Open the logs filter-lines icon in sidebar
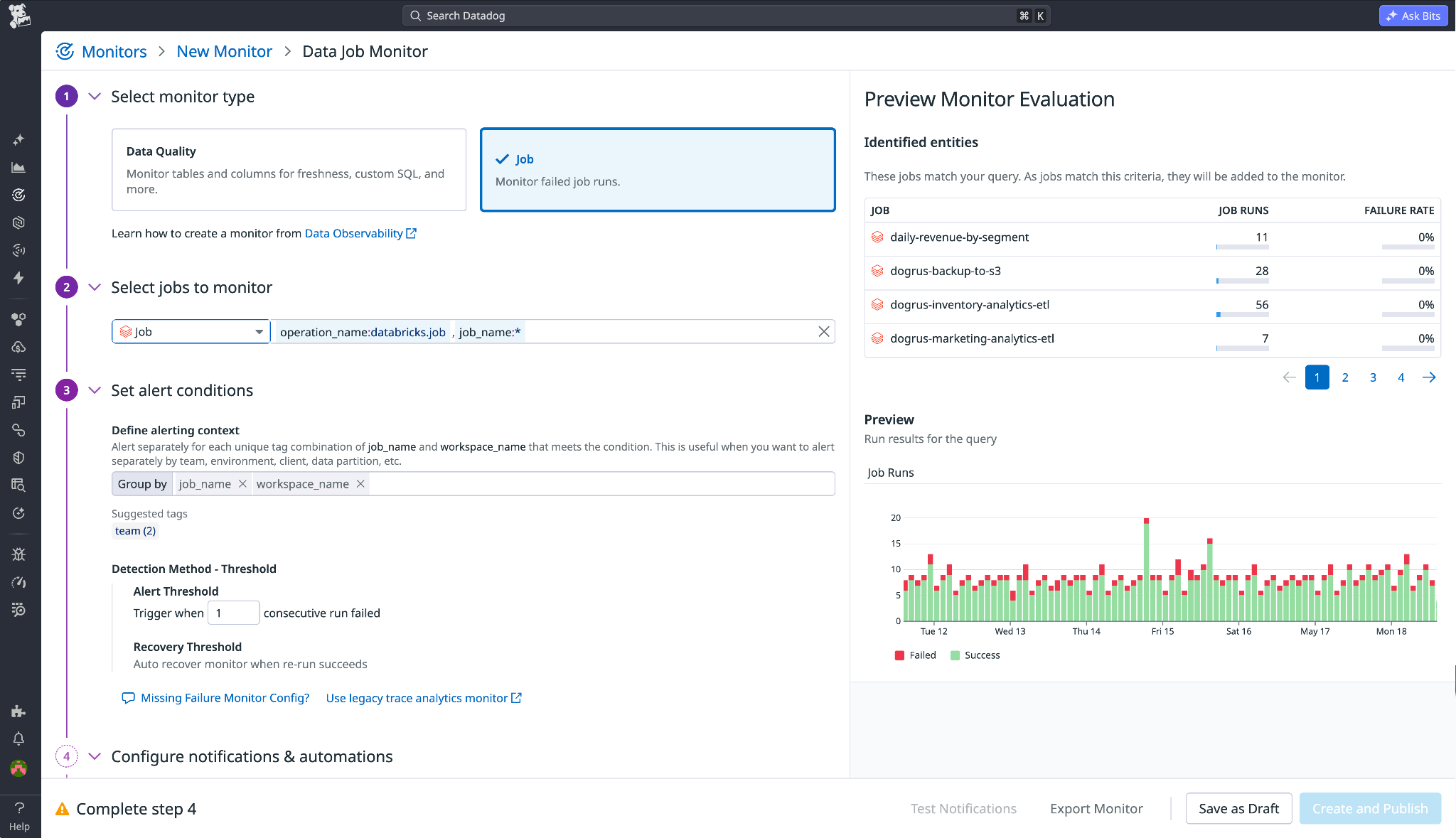Image resolution: width=1456 pixels, height=838 pixels. coord(18,375)
